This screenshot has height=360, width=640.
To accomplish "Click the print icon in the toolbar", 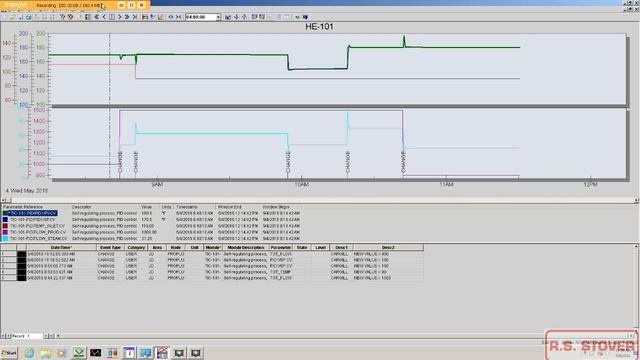I will point(28,17).
